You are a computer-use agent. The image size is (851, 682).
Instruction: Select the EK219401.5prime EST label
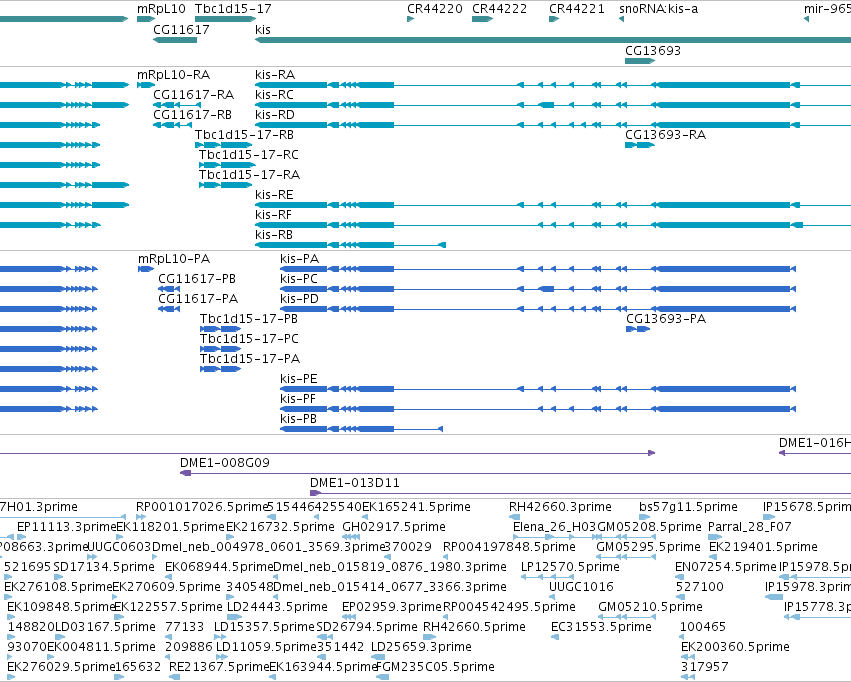click(763, 547)
